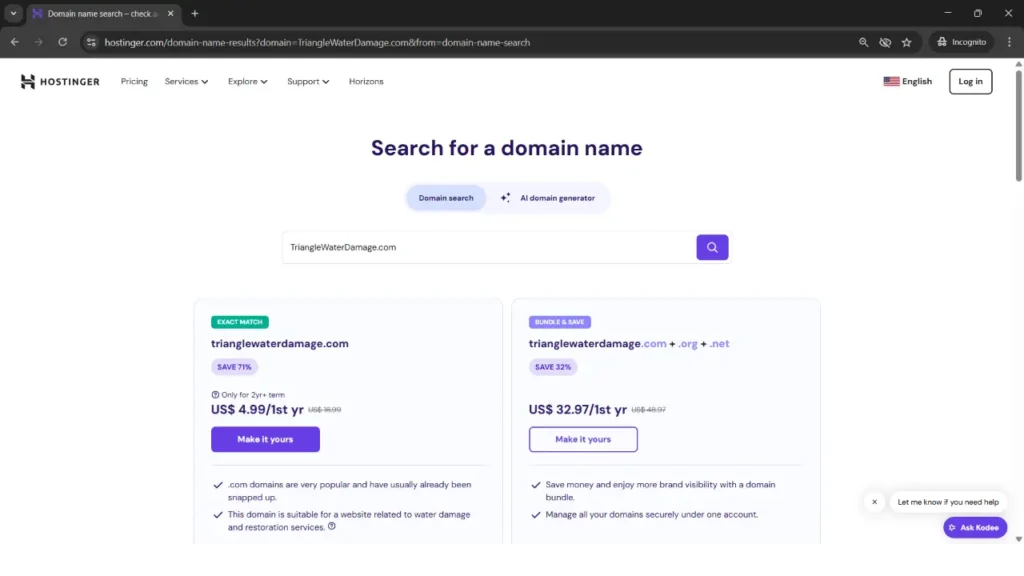
Task: Click the sparkle icon of AI domain generator
Action: coord(505,197)
